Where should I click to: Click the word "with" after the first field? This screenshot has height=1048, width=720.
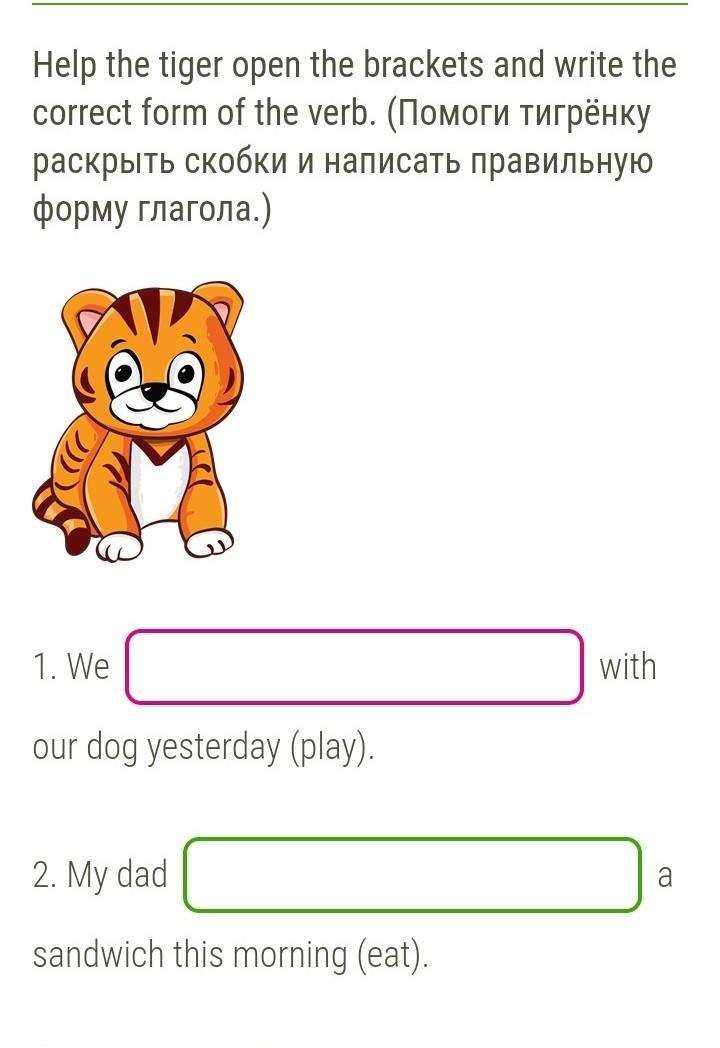628,667
